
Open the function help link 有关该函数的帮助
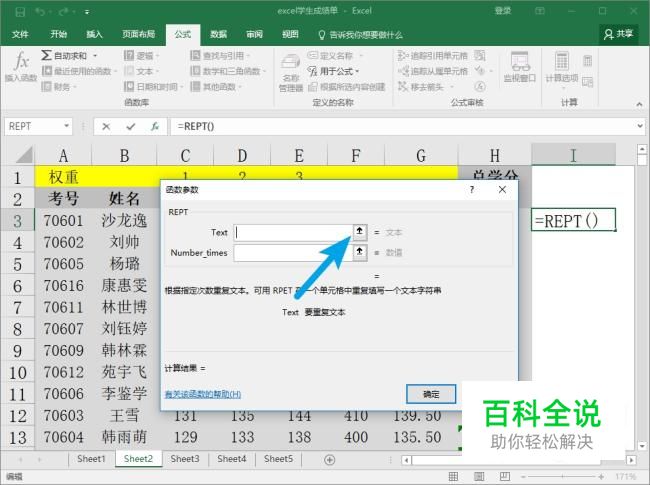(203, 394)
